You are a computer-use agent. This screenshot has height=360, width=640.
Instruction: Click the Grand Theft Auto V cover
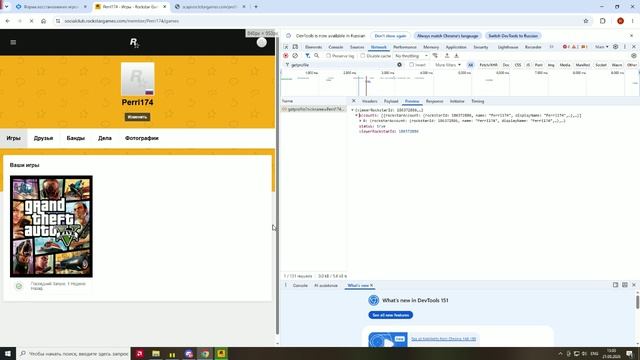[51, 227]
